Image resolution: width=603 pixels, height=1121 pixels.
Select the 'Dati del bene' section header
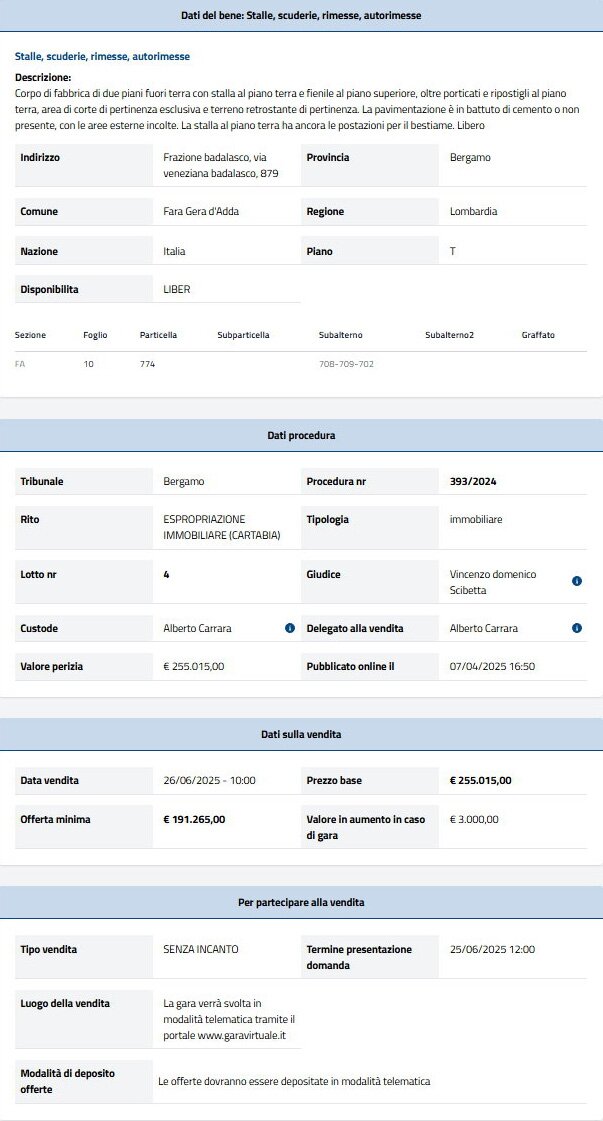click(301, 15)
